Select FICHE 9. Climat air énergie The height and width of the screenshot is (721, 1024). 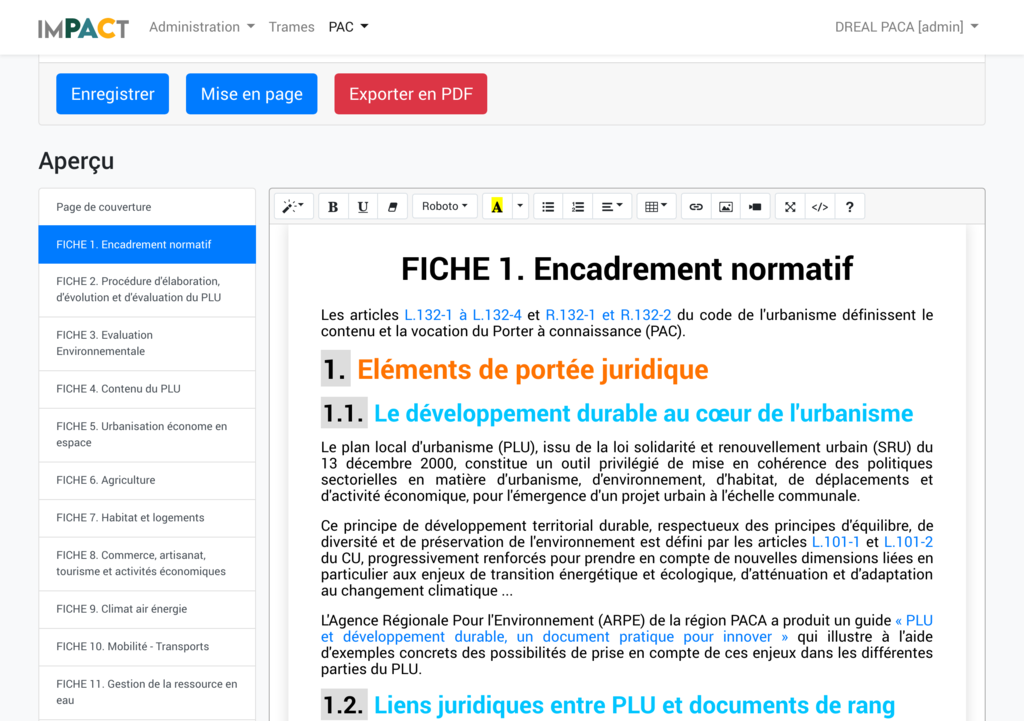(147, 609)
